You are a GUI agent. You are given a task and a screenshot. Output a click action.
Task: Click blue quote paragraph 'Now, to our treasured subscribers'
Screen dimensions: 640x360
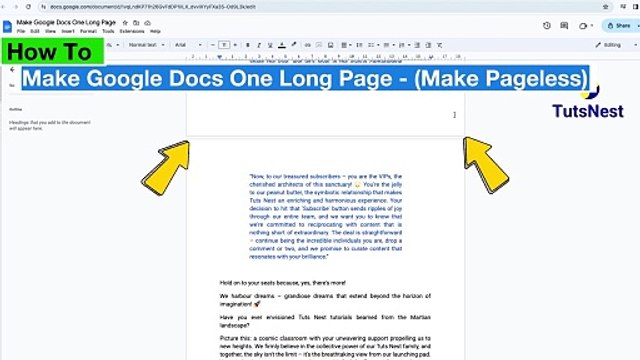click(x=326, y=217)
